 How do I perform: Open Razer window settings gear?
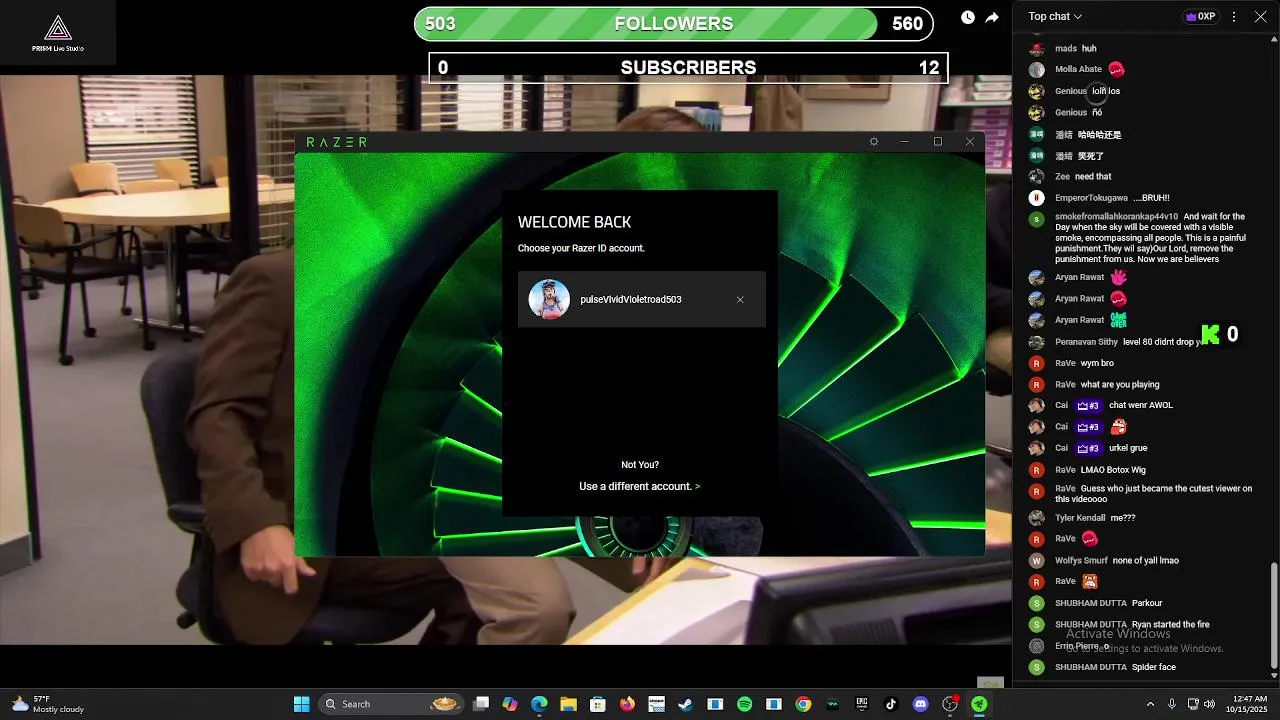[874, 142]
